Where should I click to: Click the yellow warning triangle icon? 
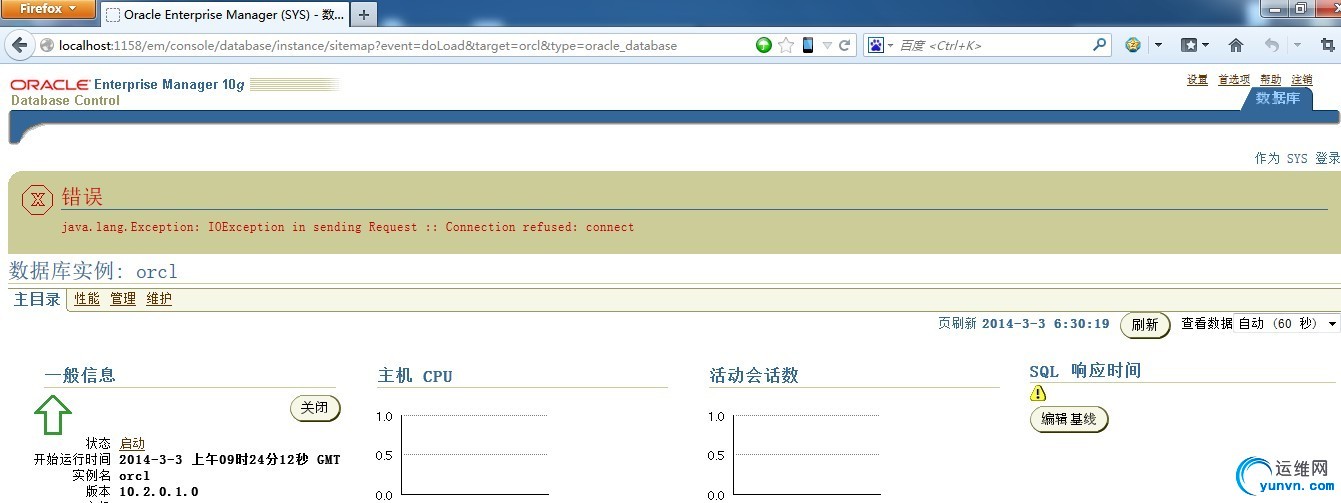tap(1038, 393)
